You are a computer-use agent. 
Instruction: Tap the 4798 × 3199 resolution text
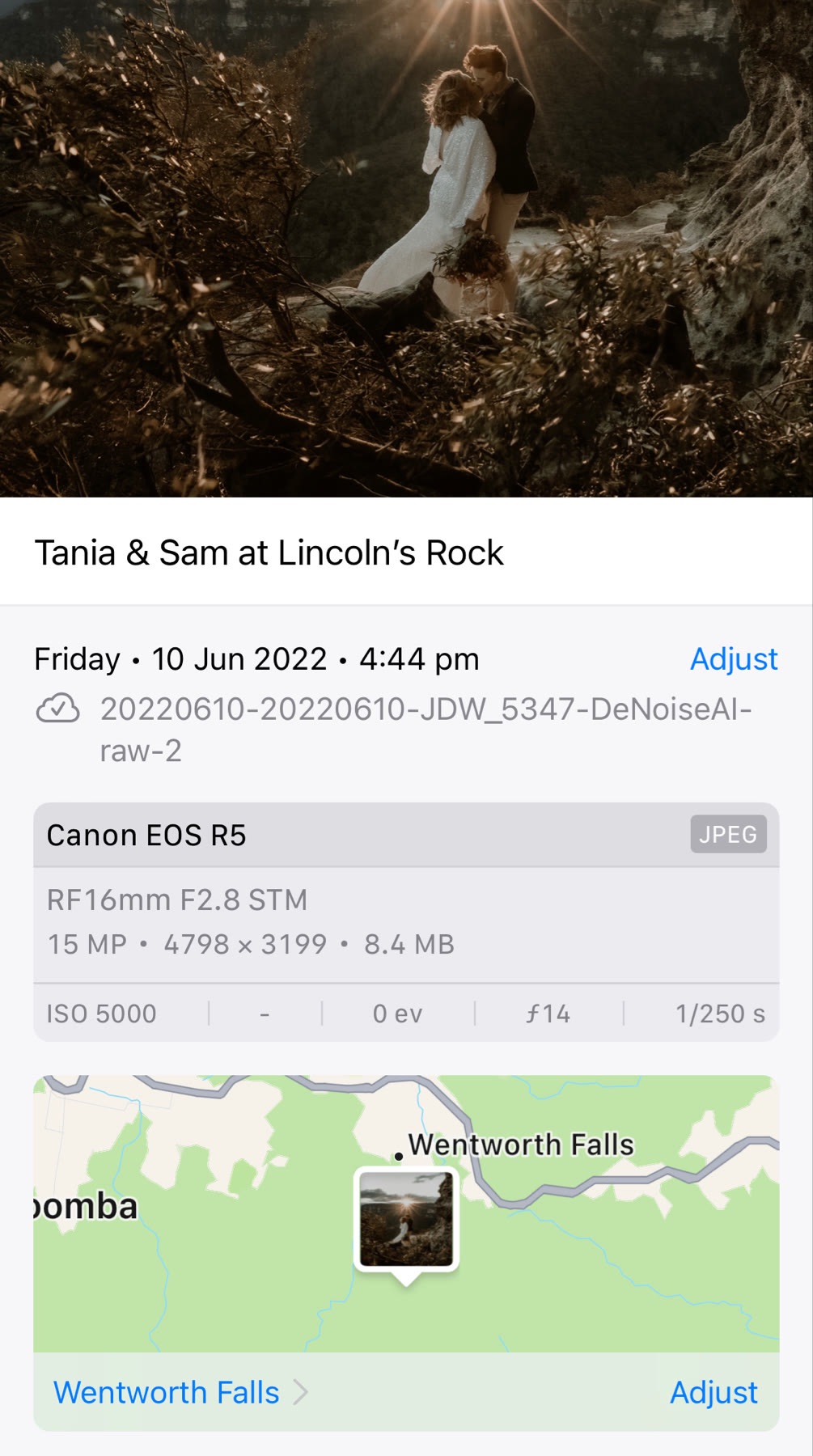pyautogui.click(x=245, y=944)
